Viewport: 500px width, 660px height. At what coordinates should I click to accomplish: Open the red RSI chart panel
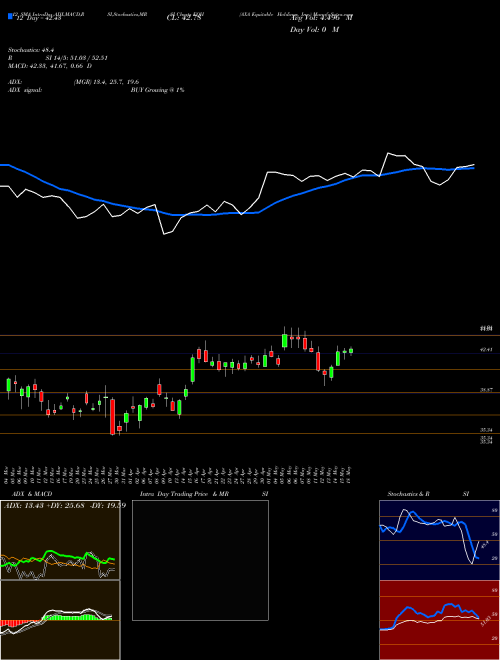[x=439, y=620]
